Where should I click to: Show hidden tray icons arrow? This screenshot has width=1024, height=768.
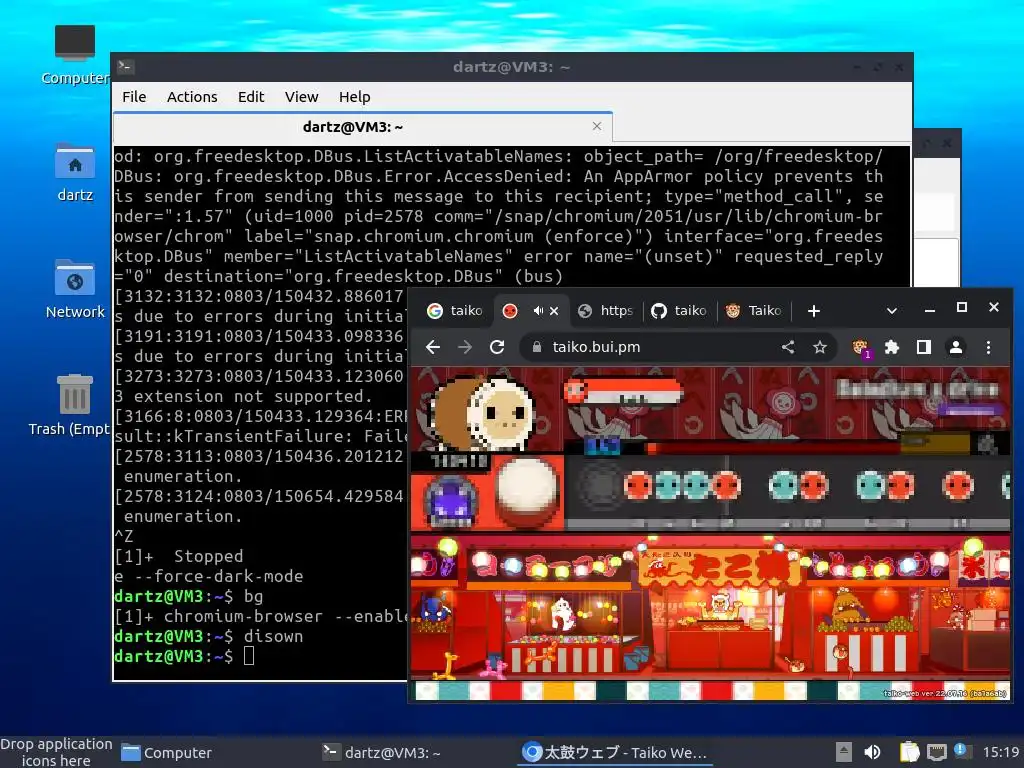[843, 752]
